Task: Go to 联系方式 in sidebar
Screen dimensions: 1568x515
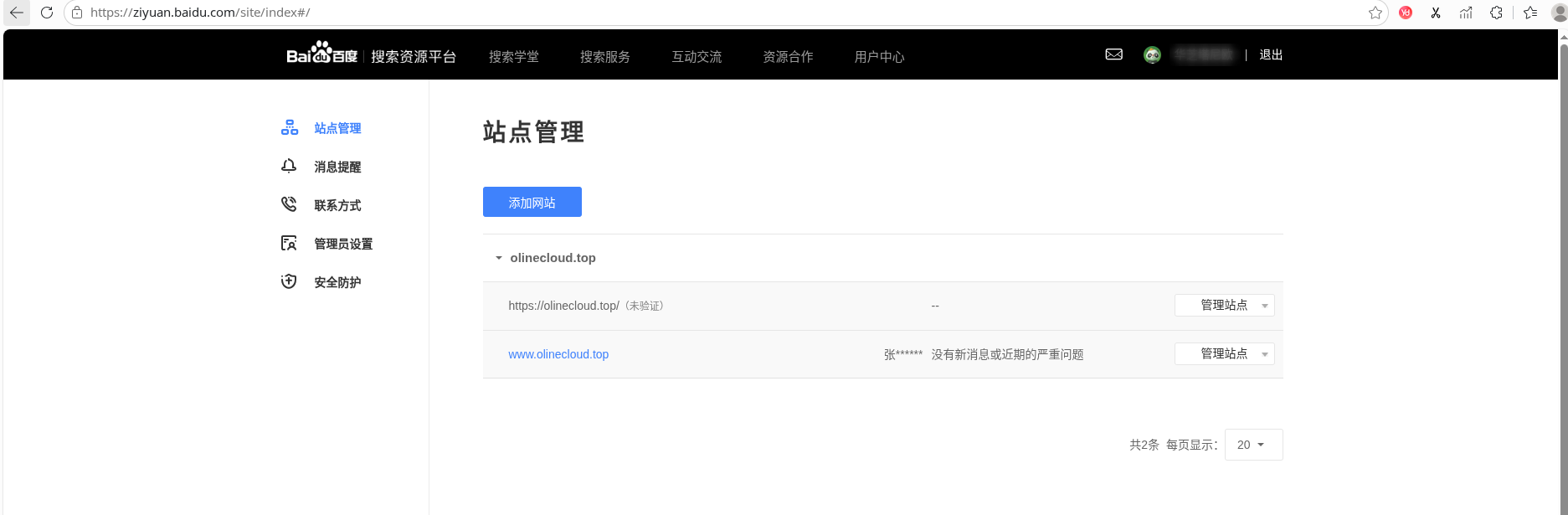Action: (x=337, y=205)
